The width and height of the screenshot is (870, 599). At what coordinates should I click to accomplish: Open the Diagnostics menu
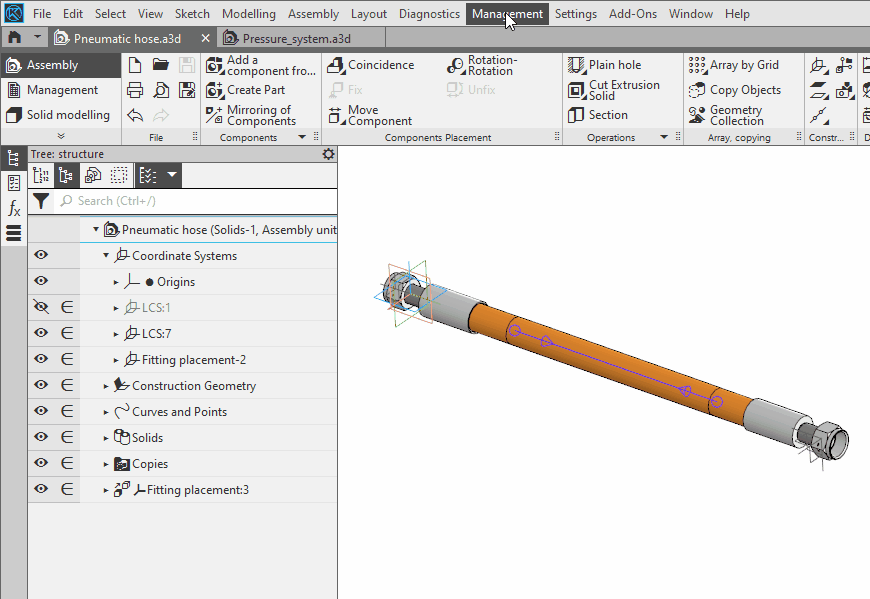click(x=429, y=14)
